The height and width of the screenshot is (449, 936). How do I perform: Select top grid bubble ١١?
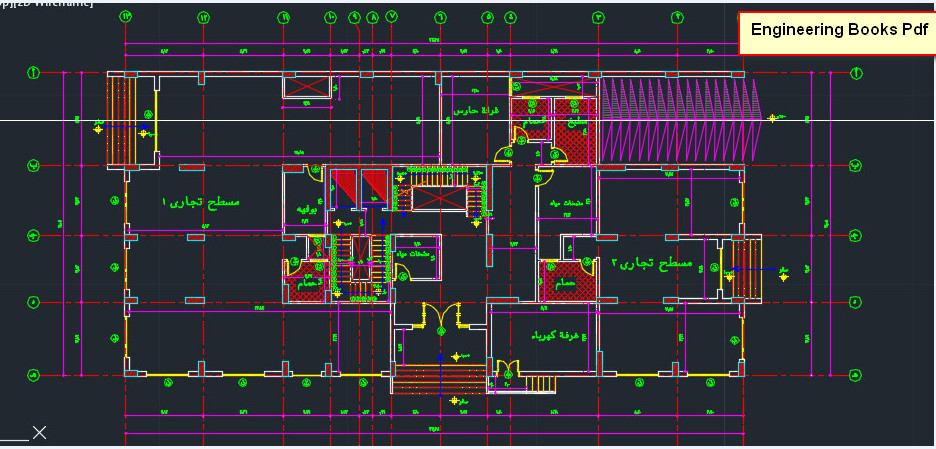284,17
